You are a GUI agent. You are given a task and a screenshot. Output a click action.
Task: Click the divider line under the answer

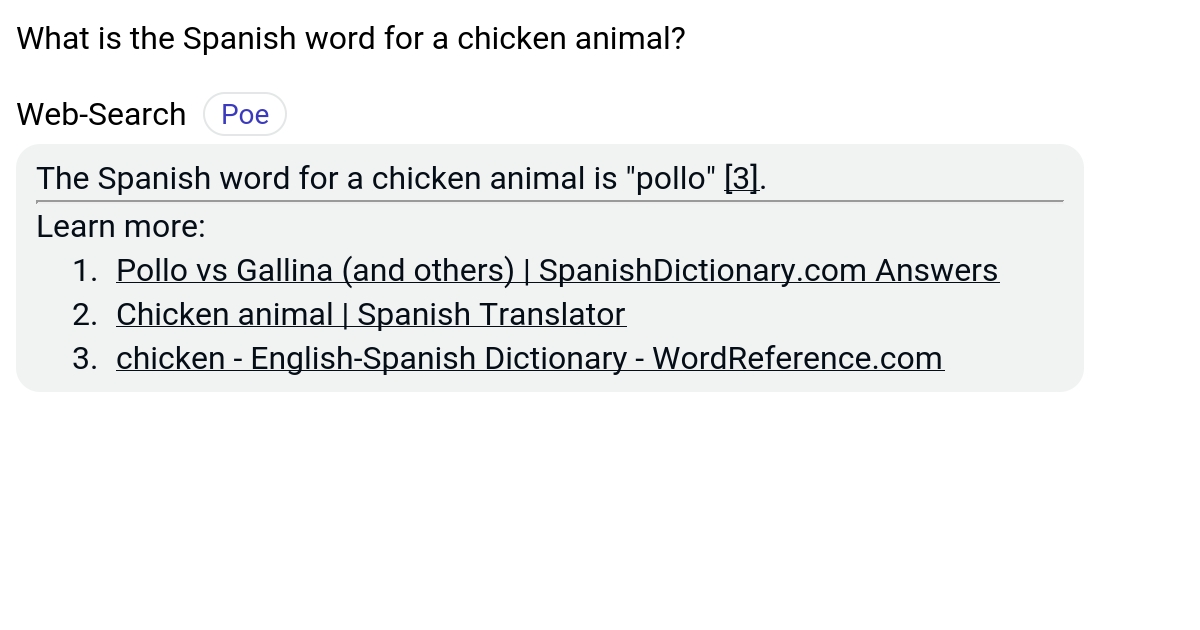point(548,200)
